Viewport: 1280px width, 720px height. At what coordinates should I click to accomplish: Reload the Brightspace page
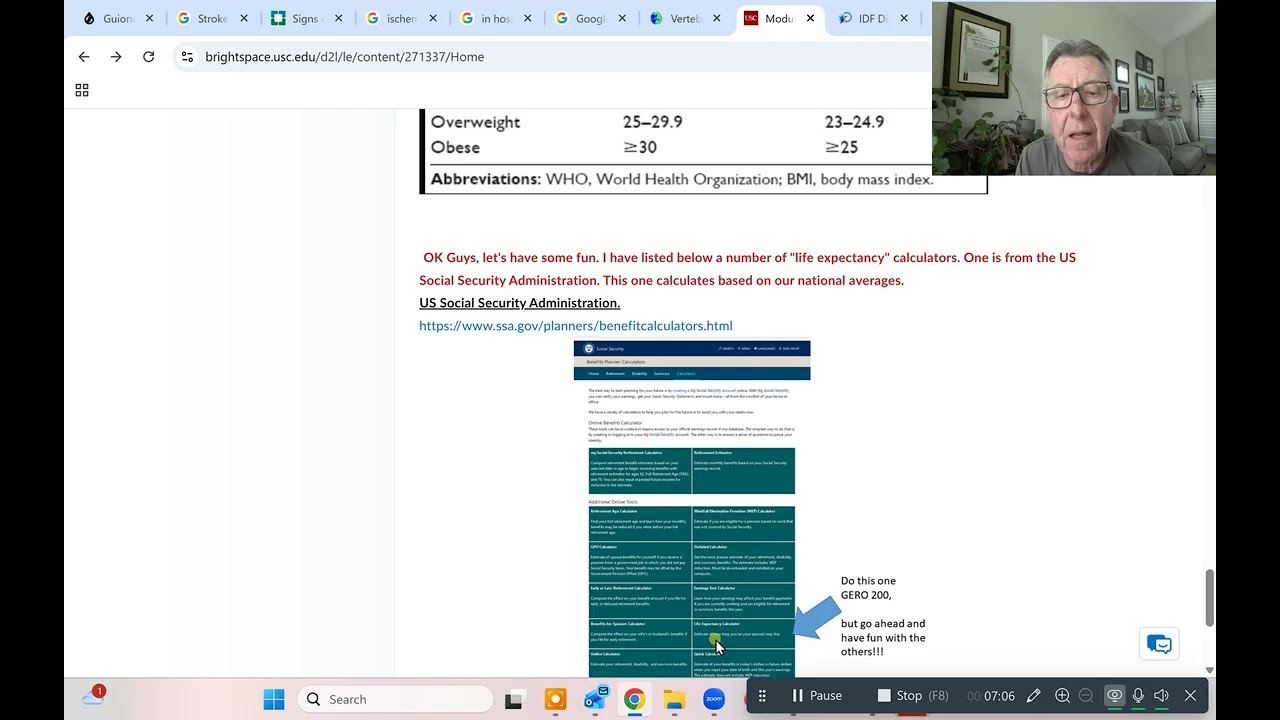point(148,57)
